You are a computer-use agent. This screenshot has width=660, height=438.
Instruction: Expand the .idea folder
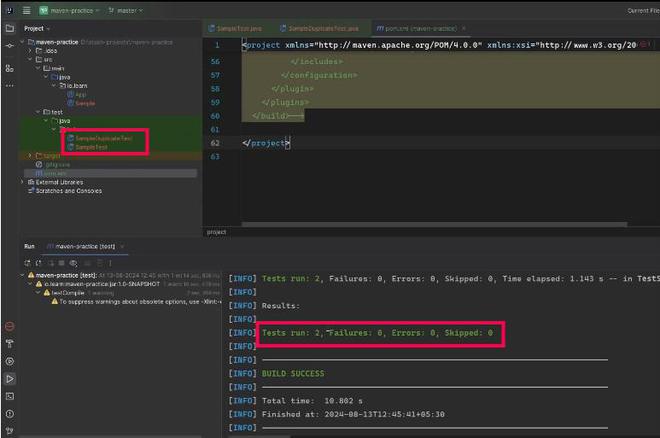(x=30, y=51)
